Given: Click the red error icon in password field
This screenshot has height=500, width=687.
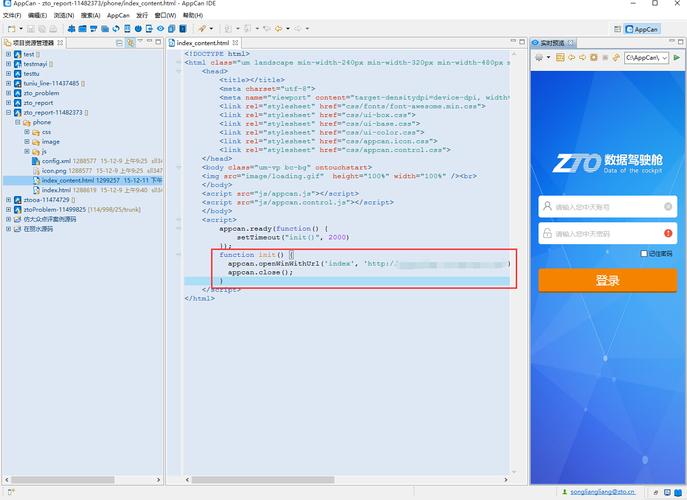Looking at the screenshot, I should pos(668,233).
